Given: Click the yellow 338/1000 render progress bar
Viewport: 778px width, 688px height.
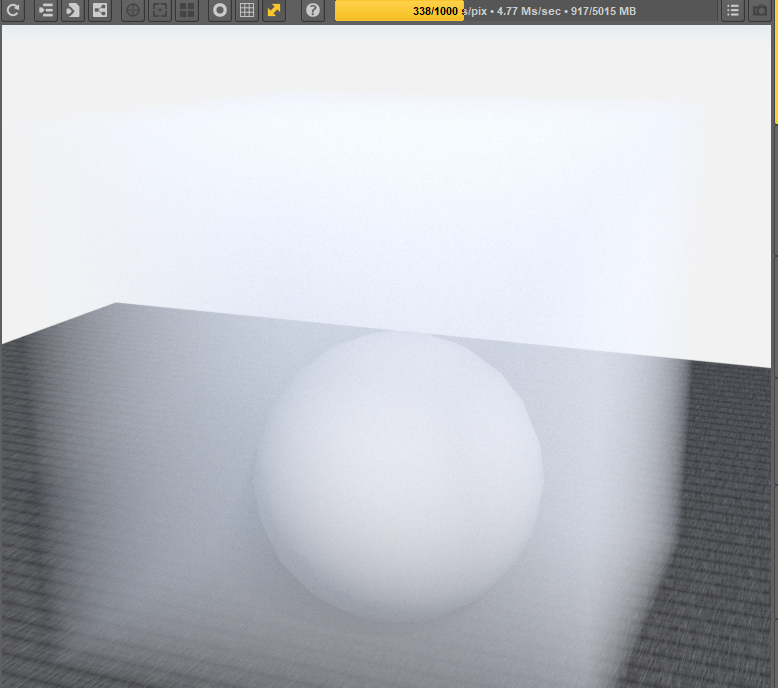Looking at the screenshot, I should (399, 11).
